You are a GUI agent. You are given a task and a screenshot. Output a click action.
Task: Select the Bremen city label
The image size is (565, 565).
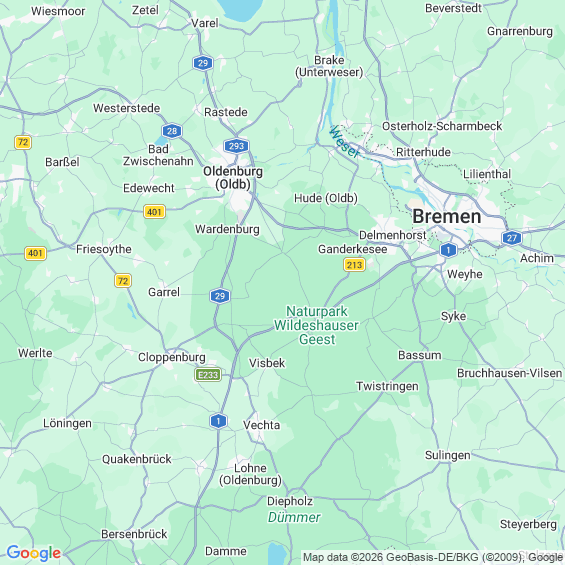[x=446, y=217]
